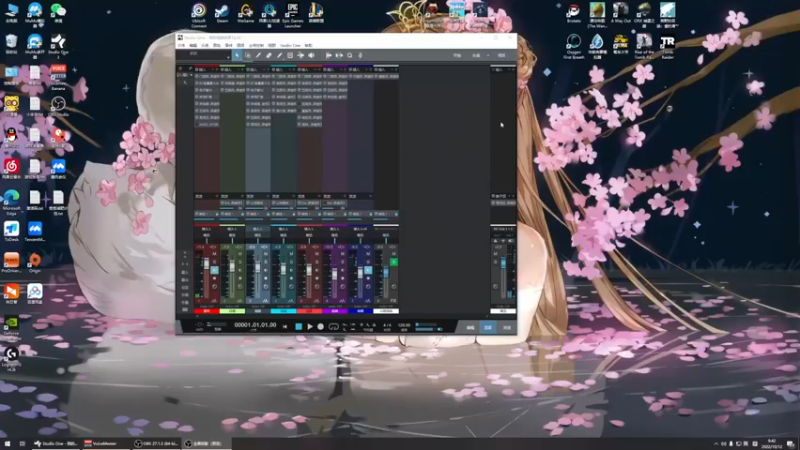Select the Bend tool in toolbar

coord(301,55)
